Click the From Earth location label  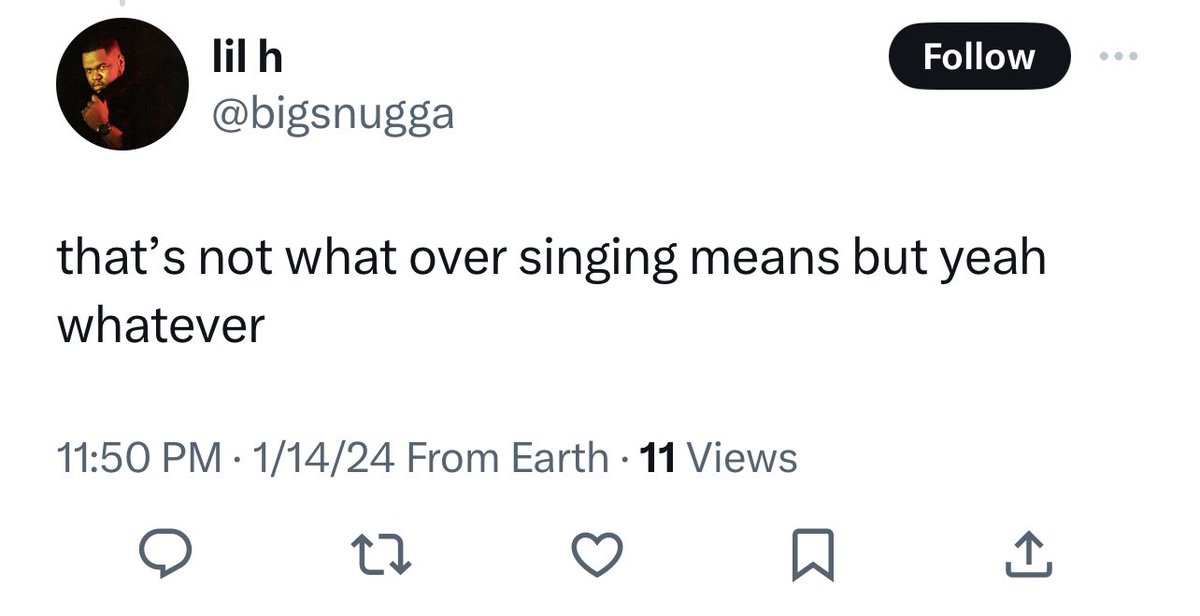508,458
